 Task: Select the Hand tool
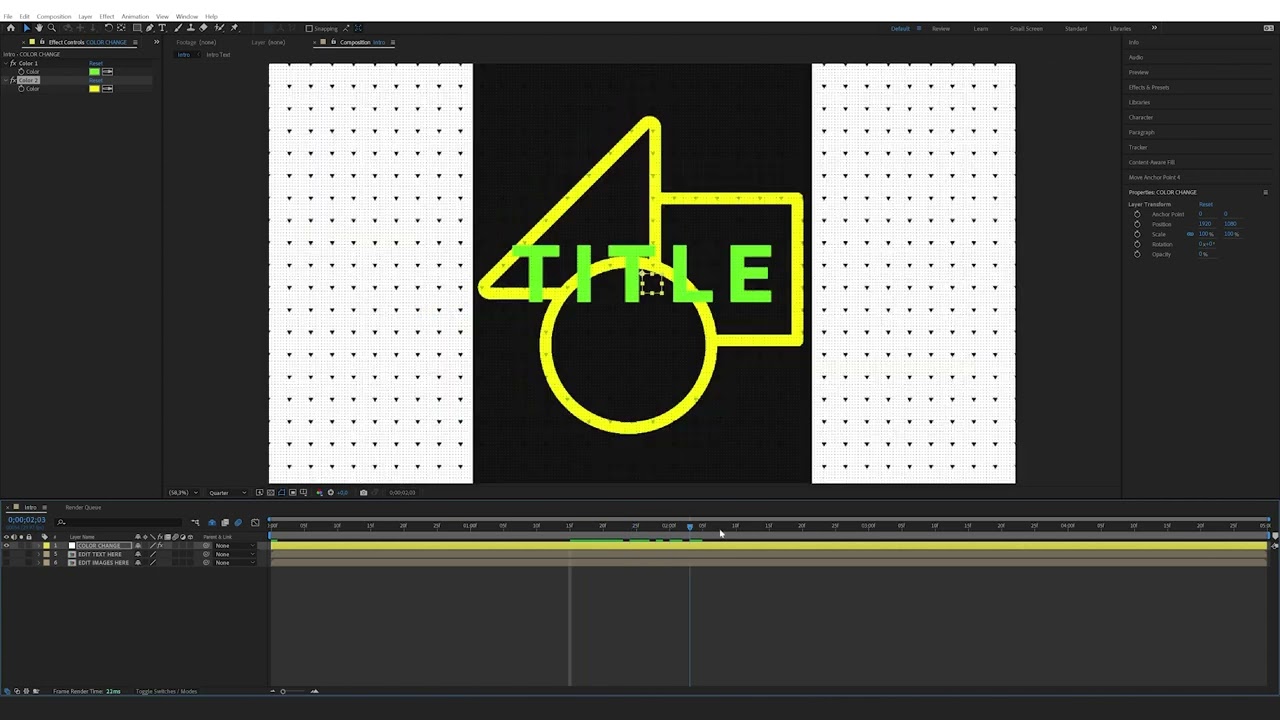tap(39, 28)
